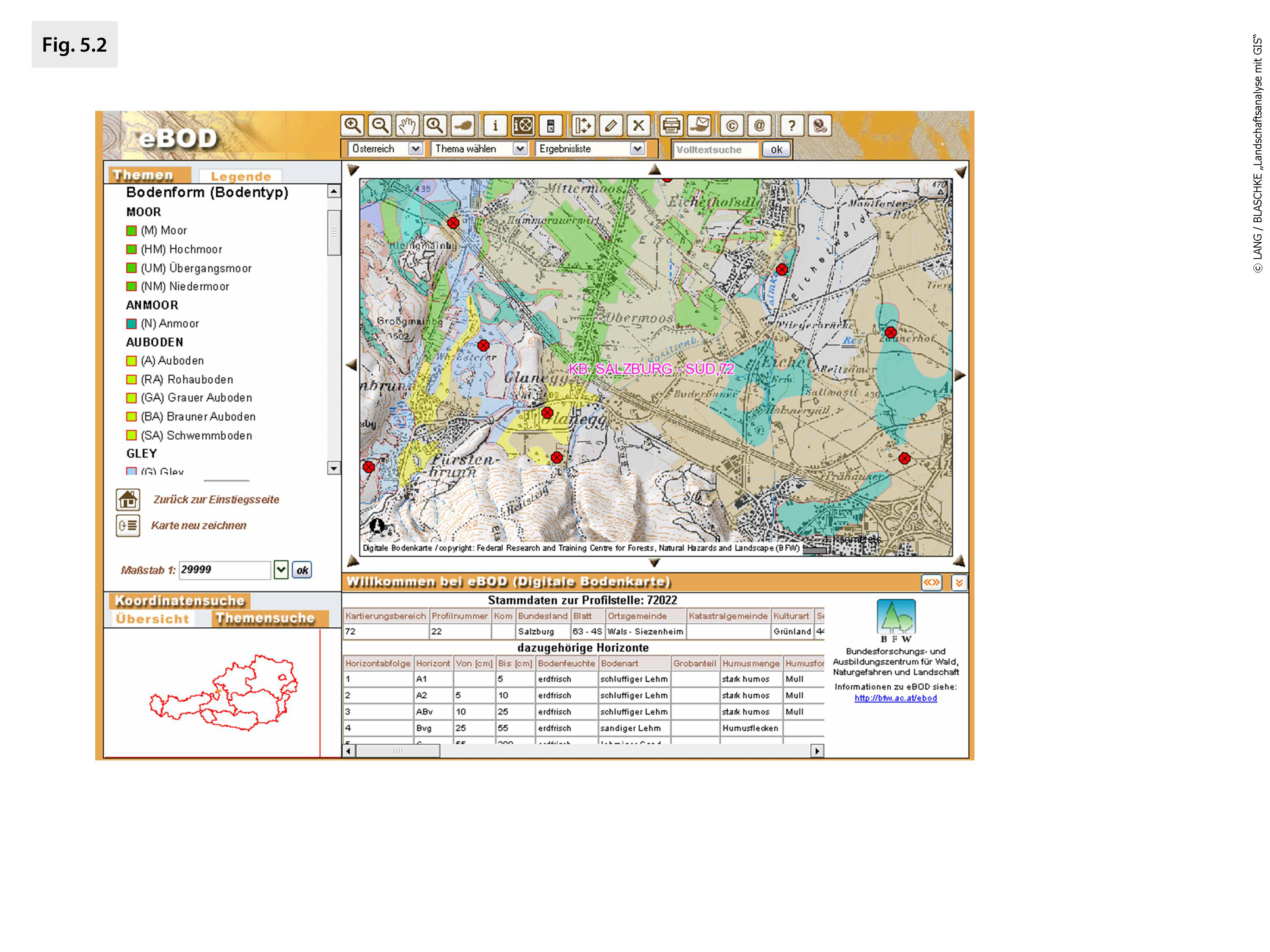1270x952 pixels.
Task: Click into the Maßstab scale input field
Action: tap(224, 570)
